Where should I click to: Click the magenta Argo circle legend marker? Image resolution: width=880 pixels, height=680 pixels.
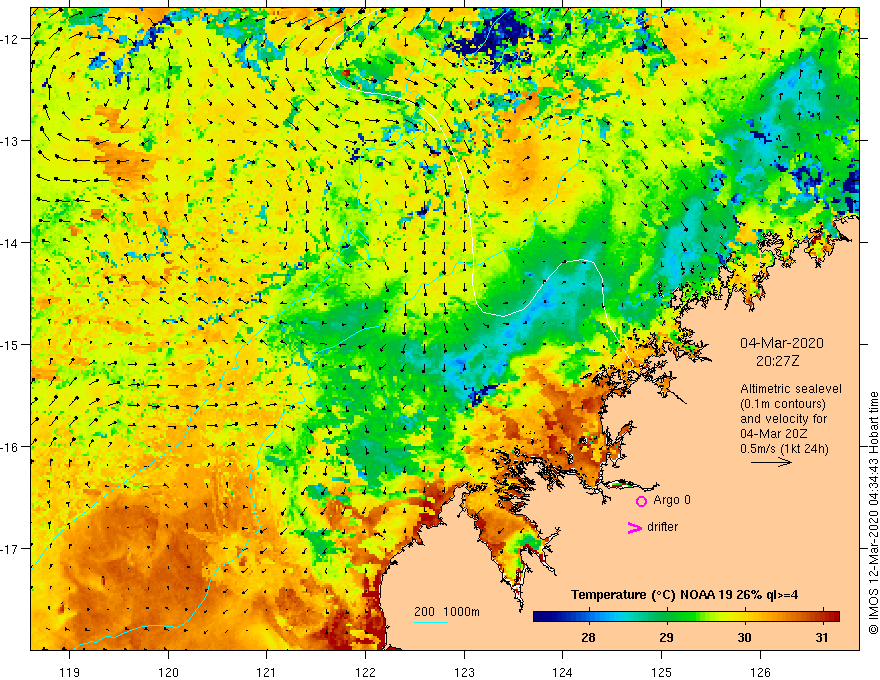[641, 501]
